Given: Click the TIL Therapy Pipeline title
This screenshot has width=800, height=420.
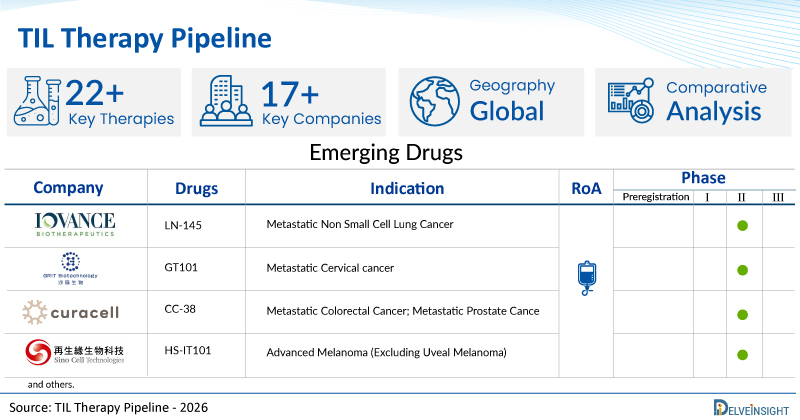Looking at the screenshot, I should click(145, 38).
